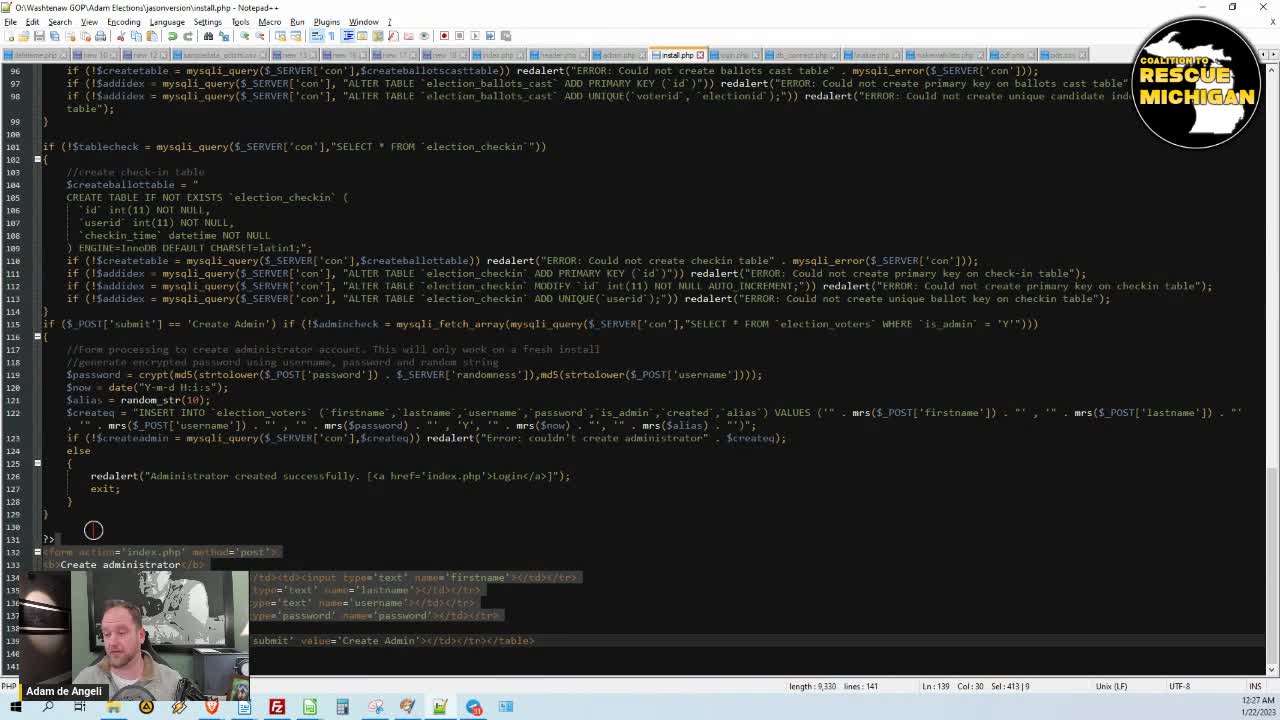Click the Zoom Out toolbar icon
This screenshot has height=720, width=1280.
(x=259, y=36)
